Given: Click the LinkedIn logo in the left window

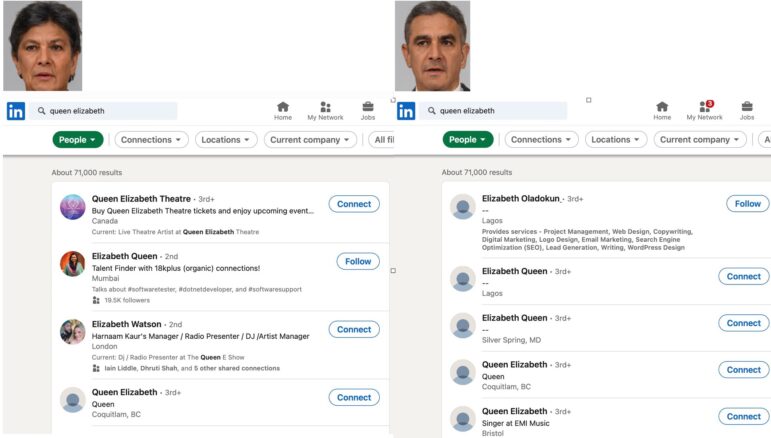Looking at the screenshot, I should (x=16, y=111).
